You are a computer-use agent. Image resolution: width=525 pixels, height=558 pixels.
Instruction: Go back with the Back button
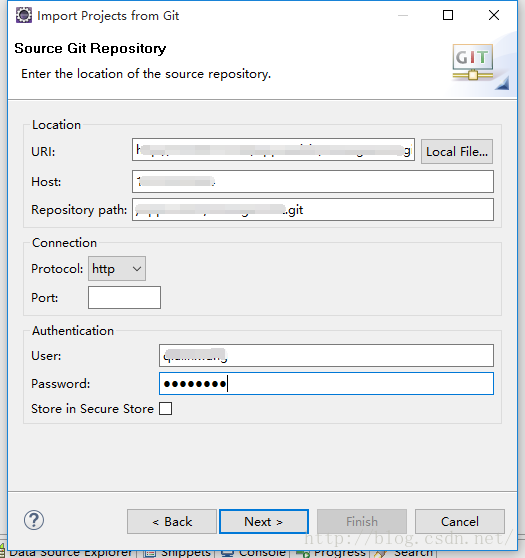[x=172, y=522]
